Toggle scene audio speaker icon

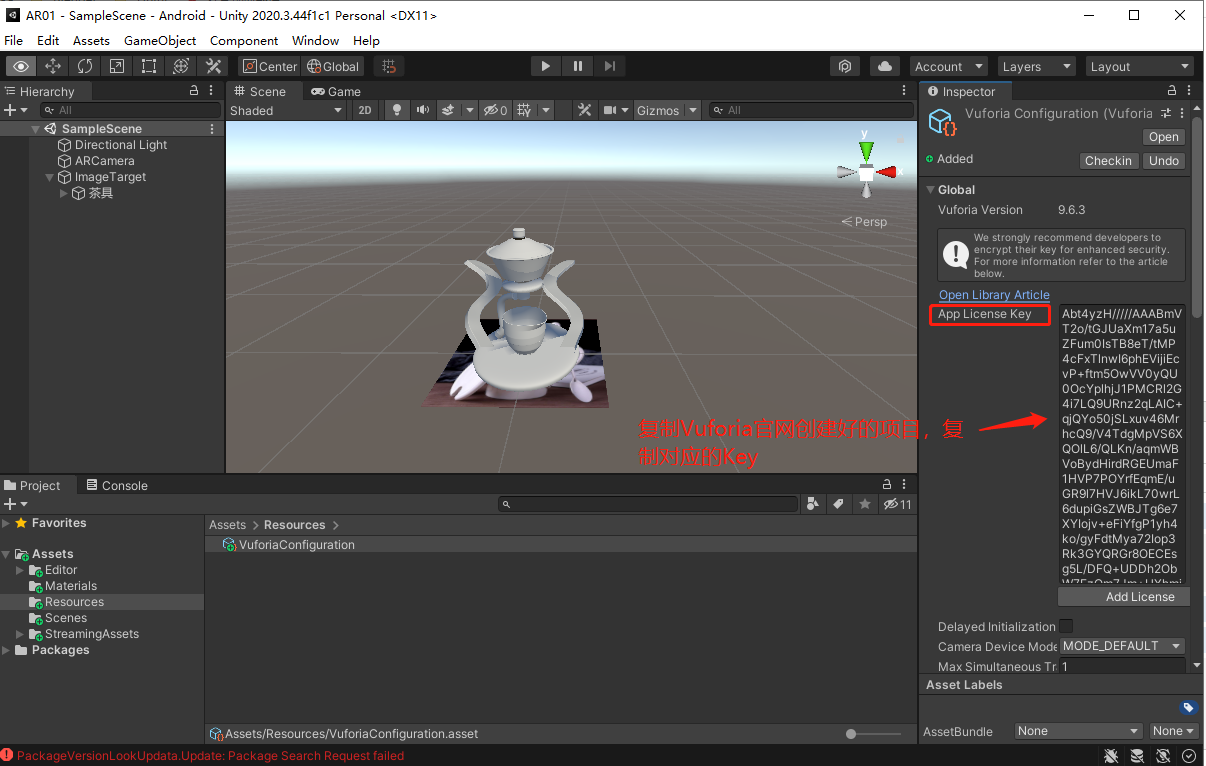(423, 110)
